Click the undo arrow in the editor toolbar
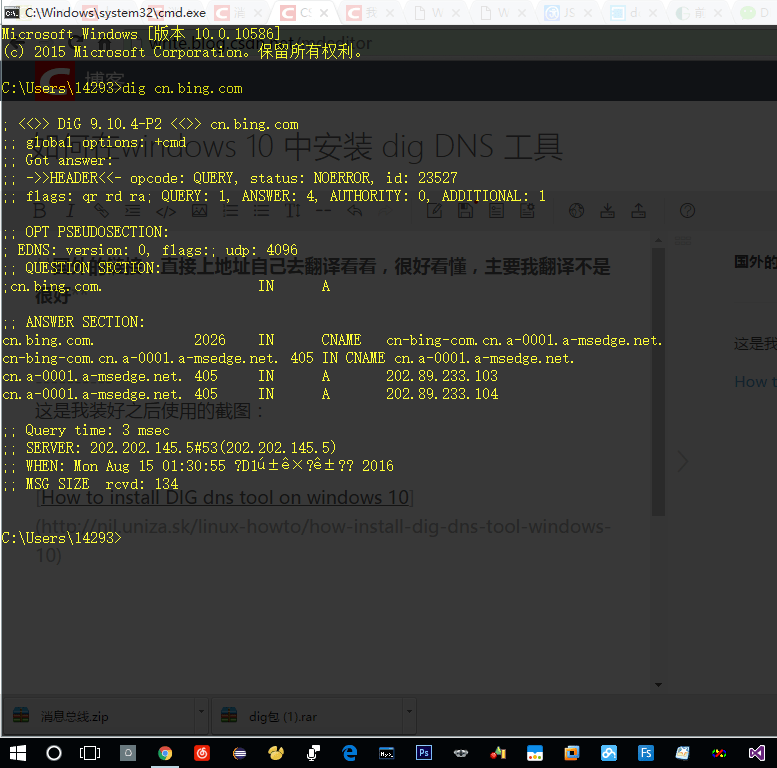 coord(354,211)
